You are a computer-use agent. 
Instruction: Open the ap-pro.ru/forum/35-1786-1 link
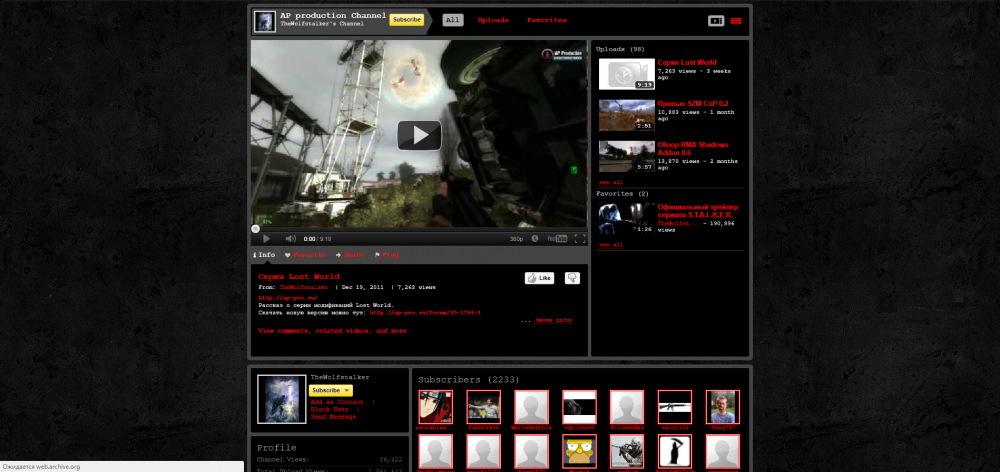click(425, 313)
